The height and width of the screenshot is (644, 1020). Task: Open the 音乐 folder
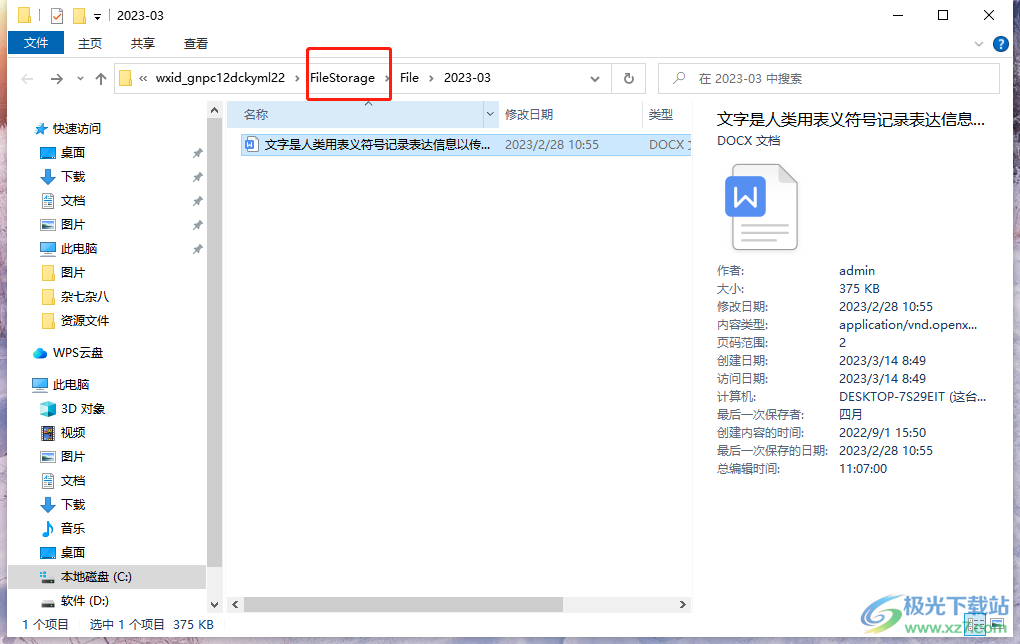(x=73, y=529)
